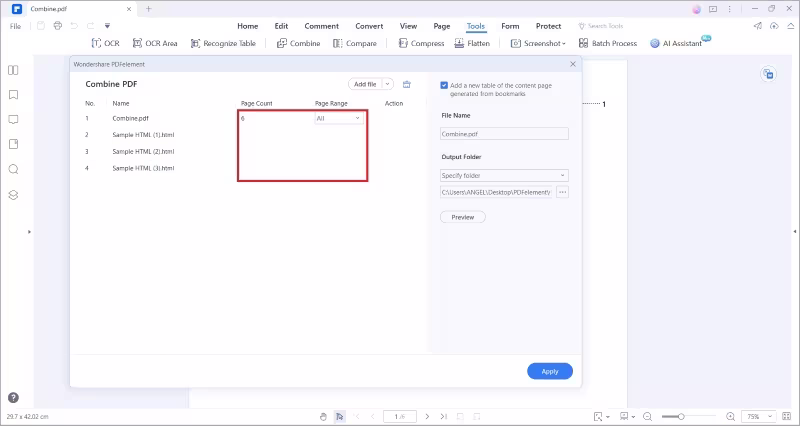The image size is (800, 426).
Task: Open the AI Assistant
Action: tap(677, 43)
